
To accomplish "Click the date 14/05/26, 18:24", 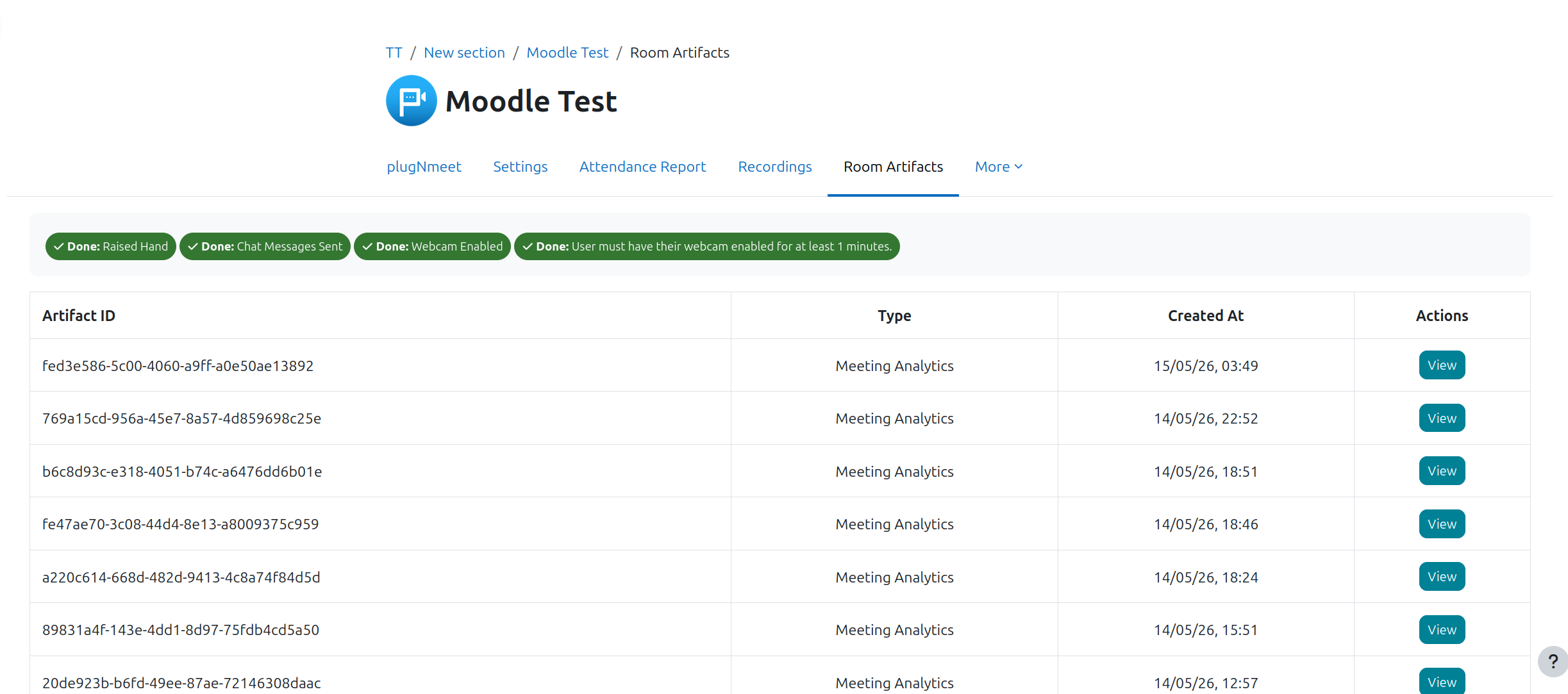I will click(x=1206, y=577).
